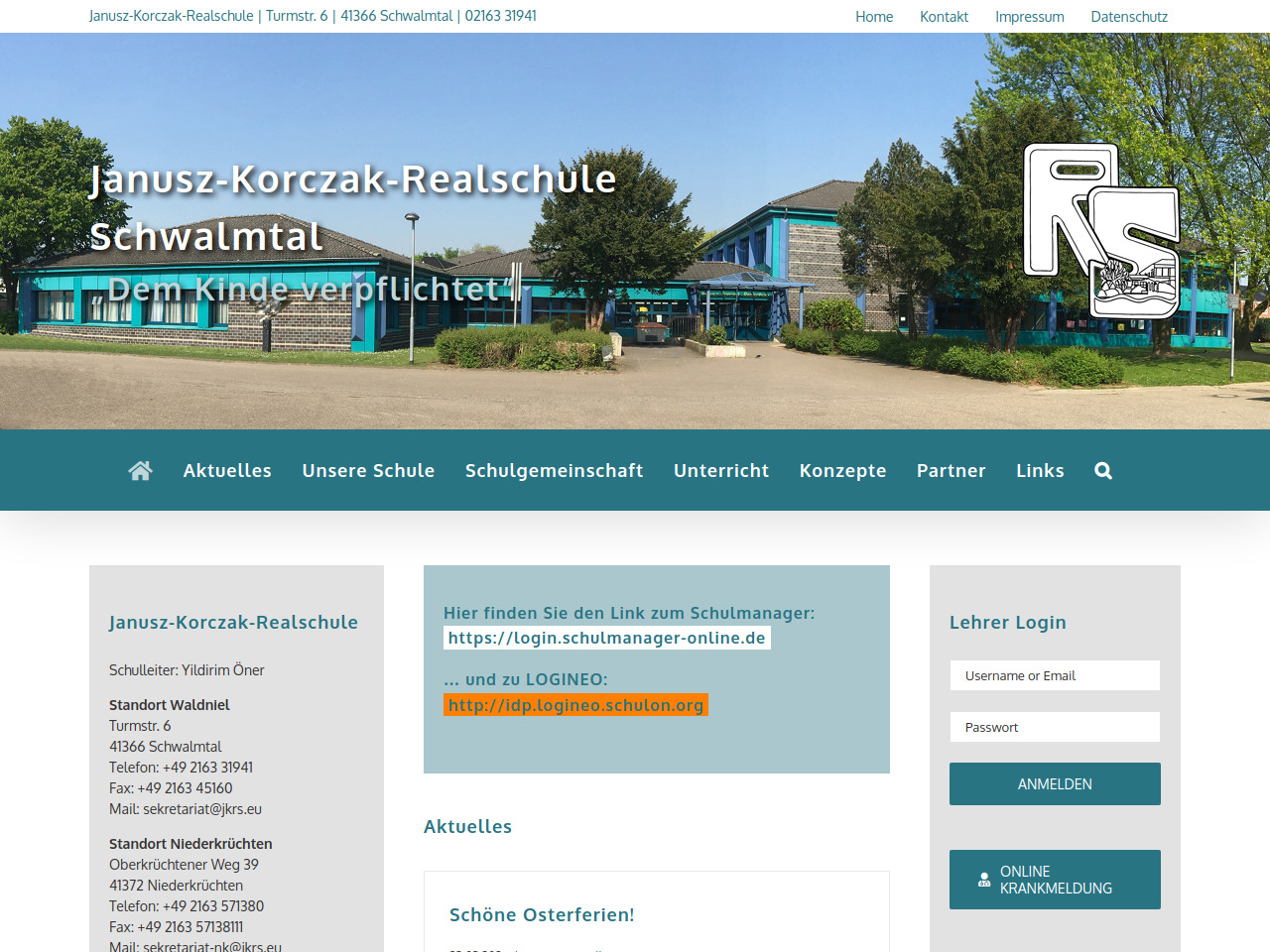Screen dimensions: 1270x952
Task: Open the Online Krankmeldung button
Action: [1055, 880]
